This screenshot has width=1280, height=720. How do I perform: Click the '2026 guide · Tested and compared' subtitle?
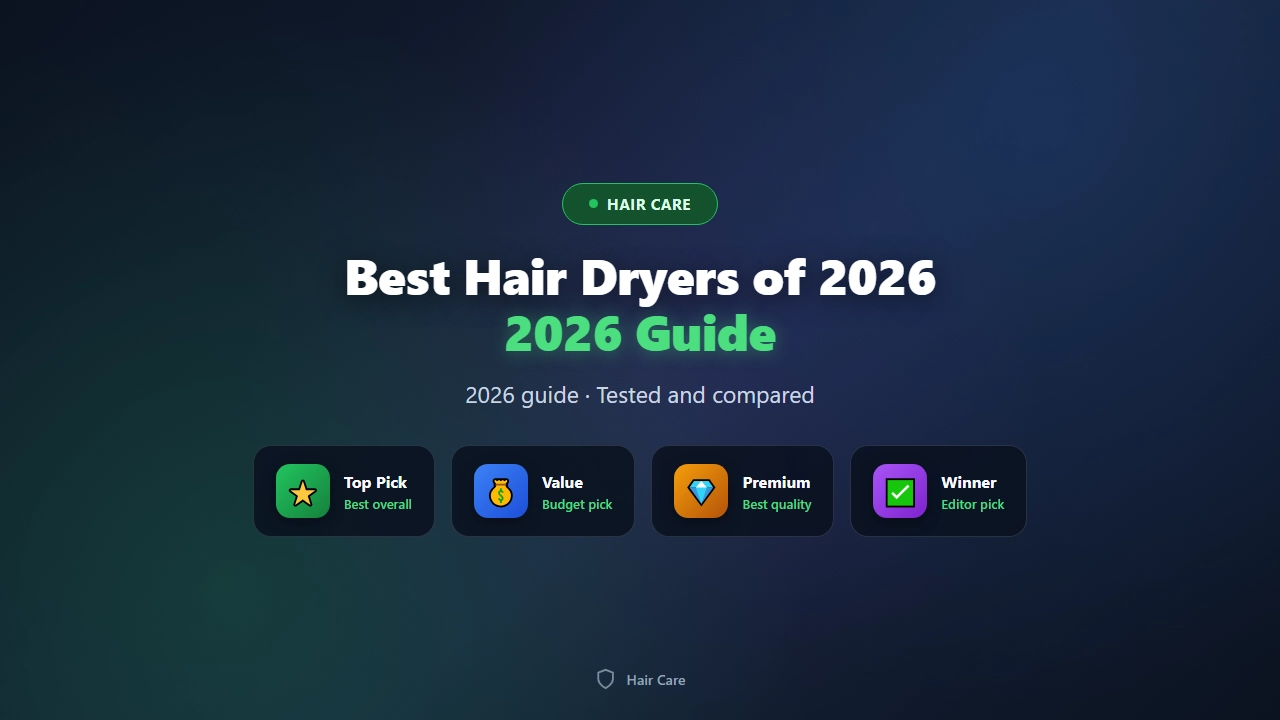click(640, 395)
